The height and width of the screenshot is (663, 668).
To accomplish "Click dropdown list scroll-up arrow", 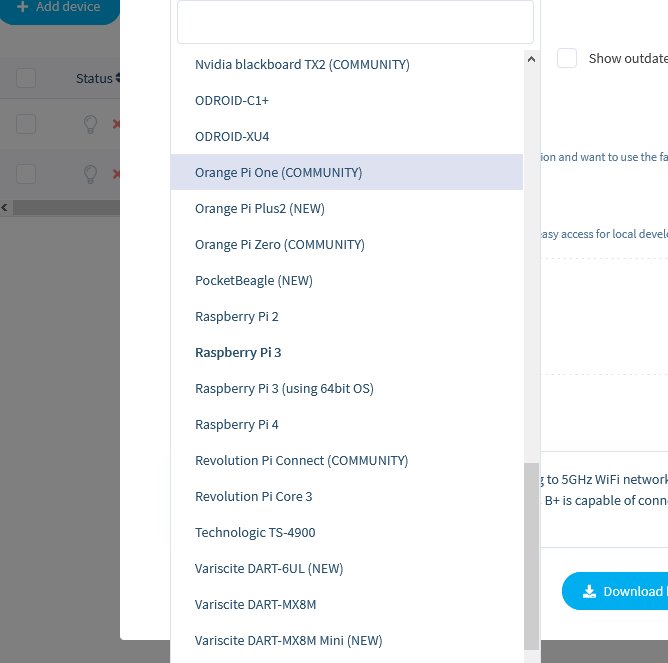I will tap(531, 59).
